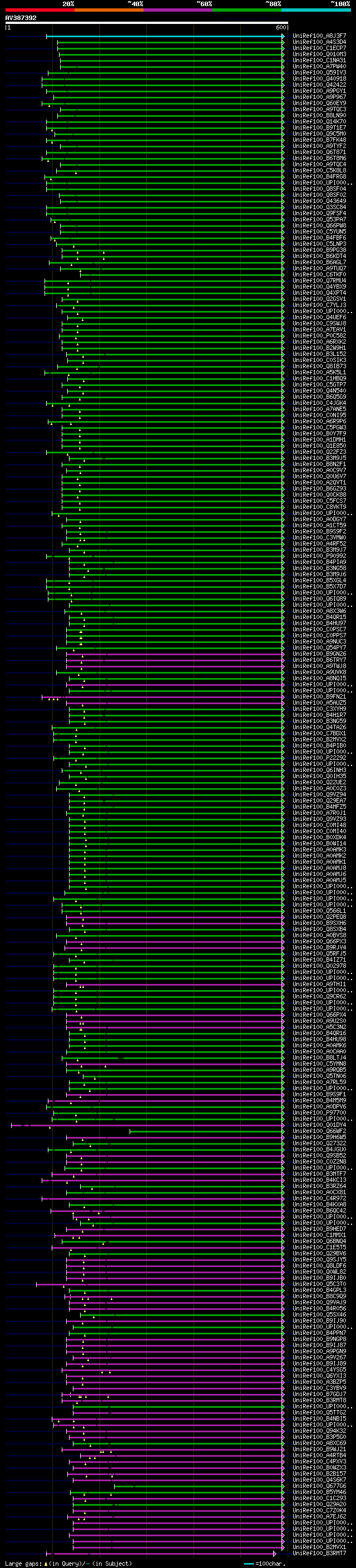
Task: Click the orange ~40% identity legend segment
Action: (x=109, y=11)
